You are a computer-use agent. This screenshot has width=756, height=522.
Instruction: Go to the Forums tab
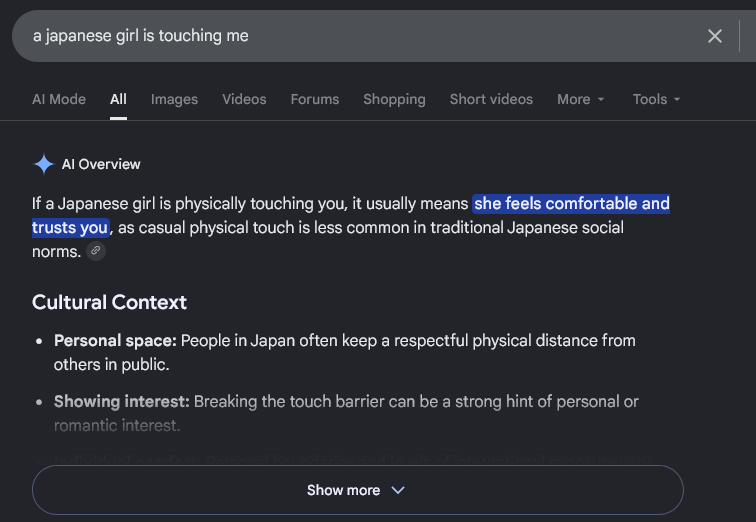tap(315, 99)
